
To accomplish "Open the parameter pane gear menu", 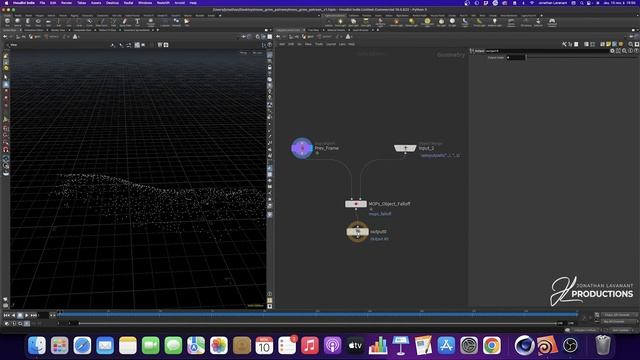I will coord(612,51).
